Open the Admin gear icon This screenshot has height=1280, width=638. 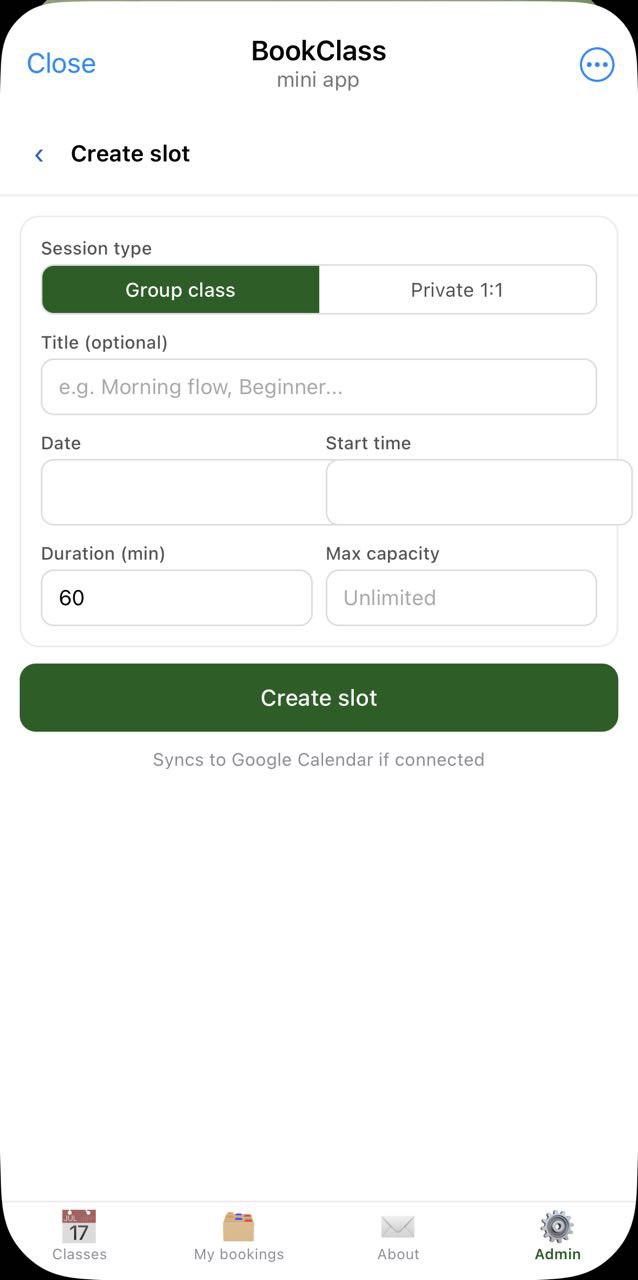tap(557, 1224)
